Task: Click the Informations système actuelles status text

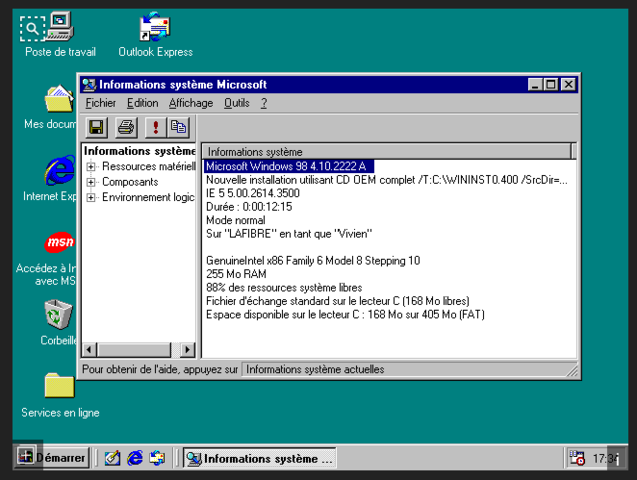Action: [x=315, y=369]
